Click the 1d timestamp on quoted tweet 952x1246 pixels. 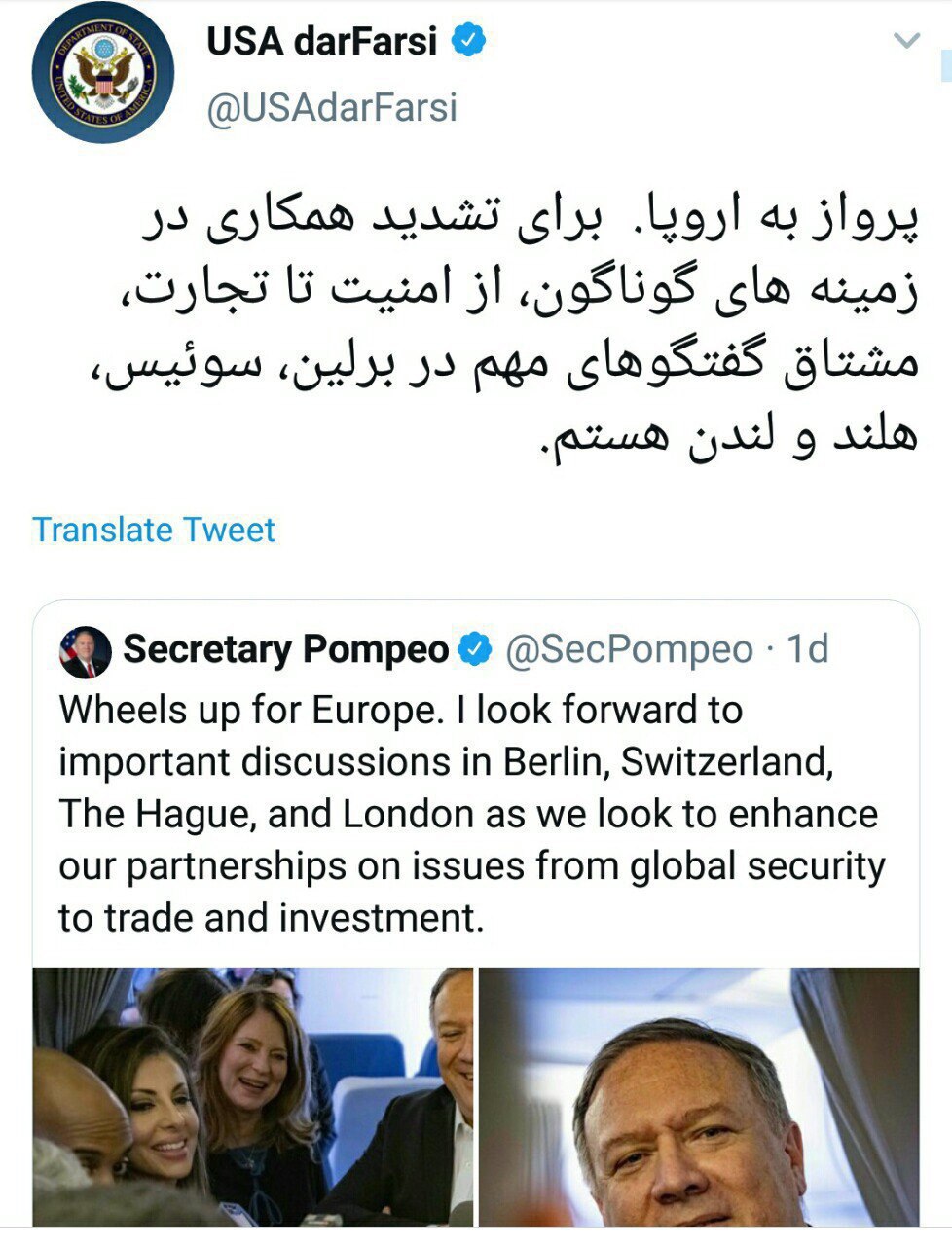[807, 649]
